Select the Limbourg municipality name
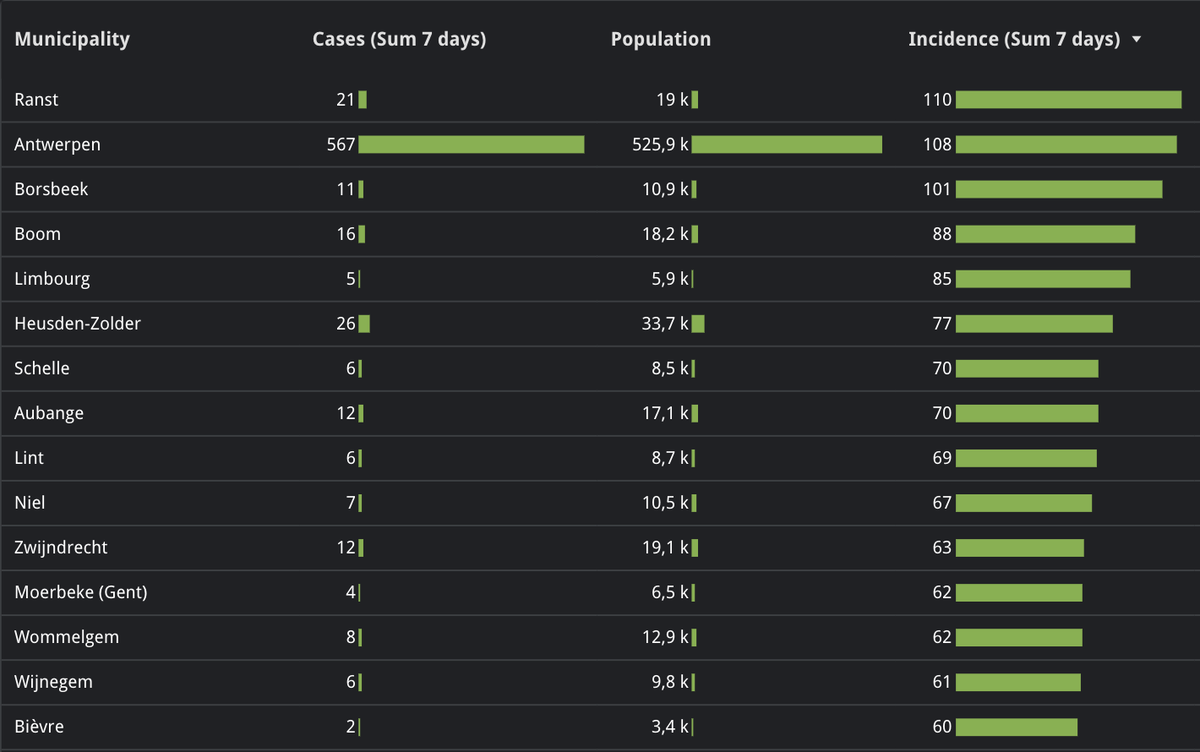 (x=52, y=279)
